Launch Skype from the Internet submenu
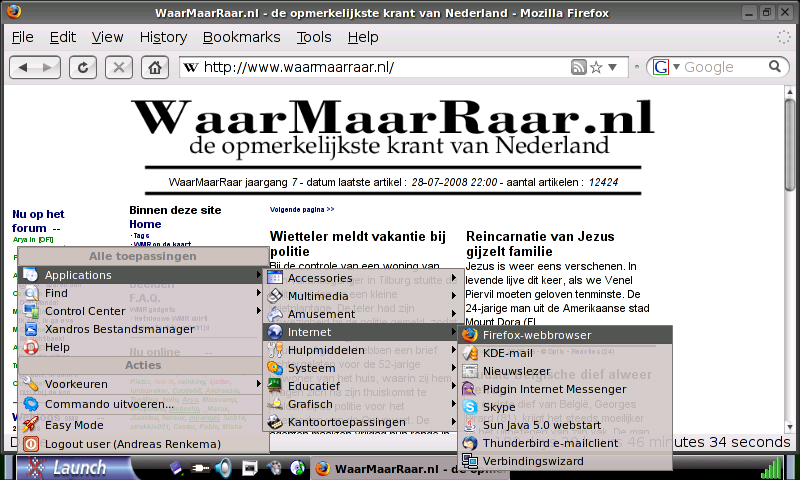The image size is (800, 480). pos(498,407)
